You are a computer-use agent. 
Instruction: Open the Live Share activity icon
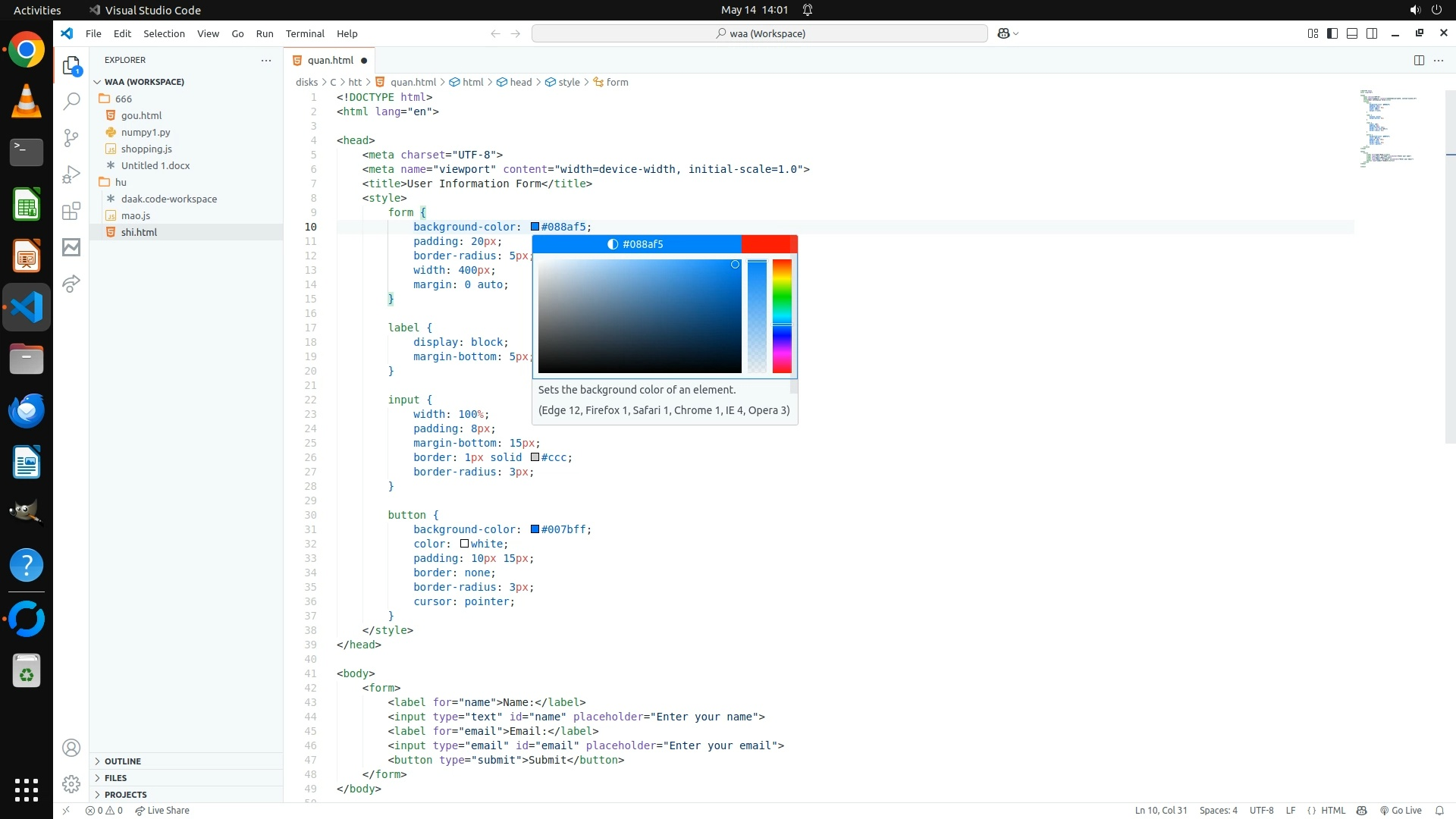(71, 284)
